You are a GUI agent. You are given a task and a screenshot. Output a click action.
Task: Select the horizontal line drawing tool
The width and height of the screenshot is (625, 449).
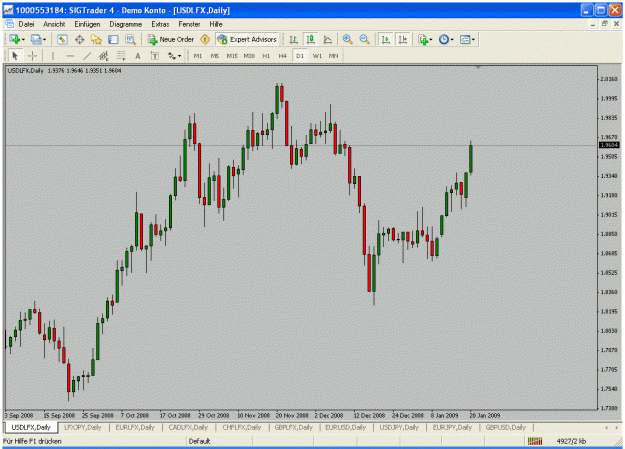[70, 56]
